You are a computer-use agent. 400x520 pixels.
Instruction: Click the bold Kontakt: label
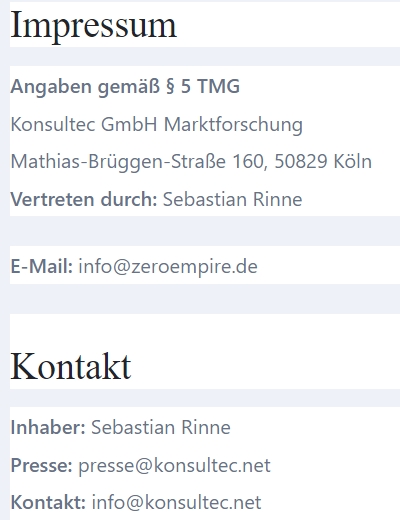tap(48, 502)
